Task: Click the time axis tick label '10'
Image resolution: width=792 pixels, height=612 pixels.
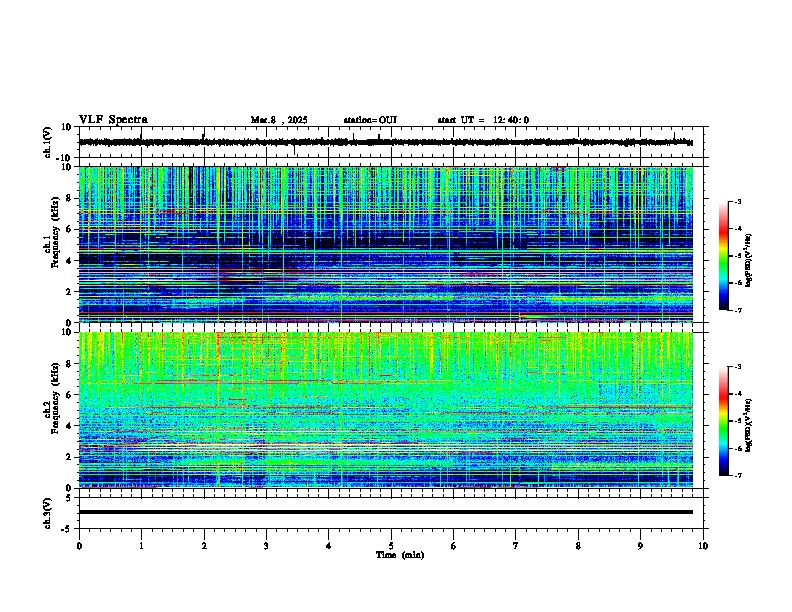Action: [x=703, y=546]
